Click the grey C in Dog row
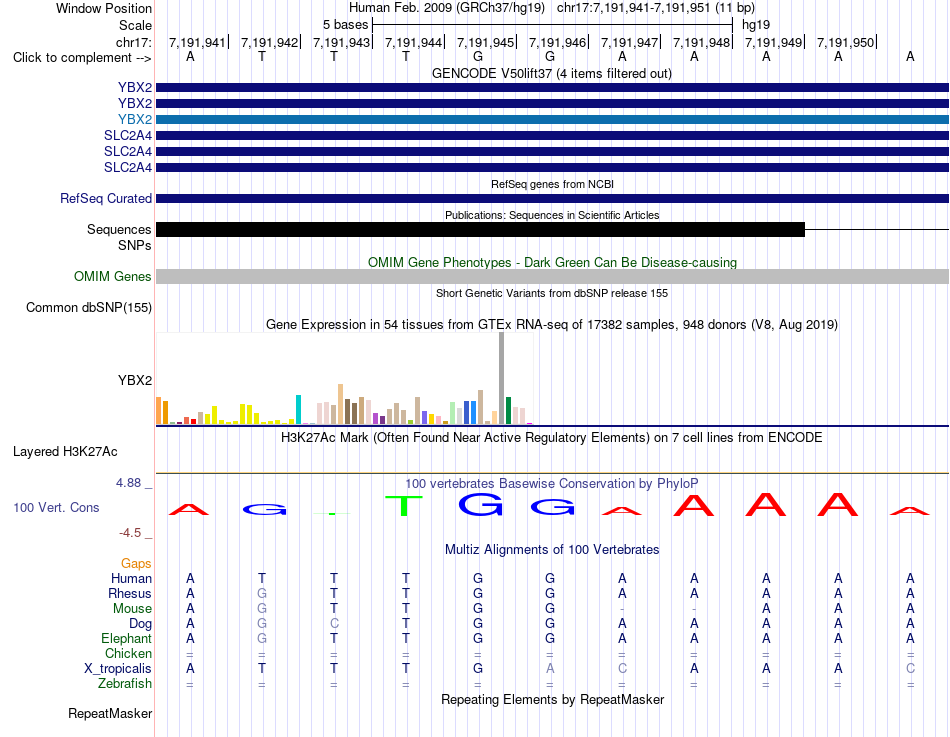 [334, 624]
